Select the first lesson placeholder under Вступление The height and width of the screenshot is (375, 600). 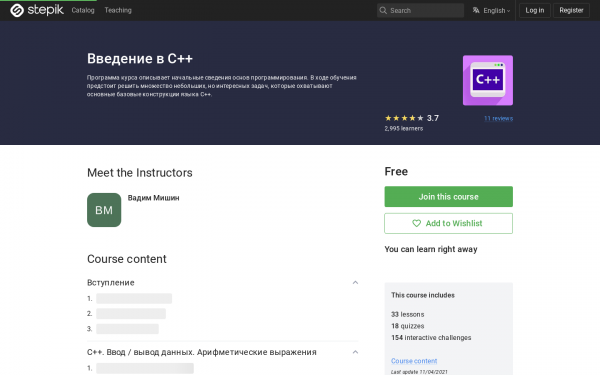pos(134,298)
